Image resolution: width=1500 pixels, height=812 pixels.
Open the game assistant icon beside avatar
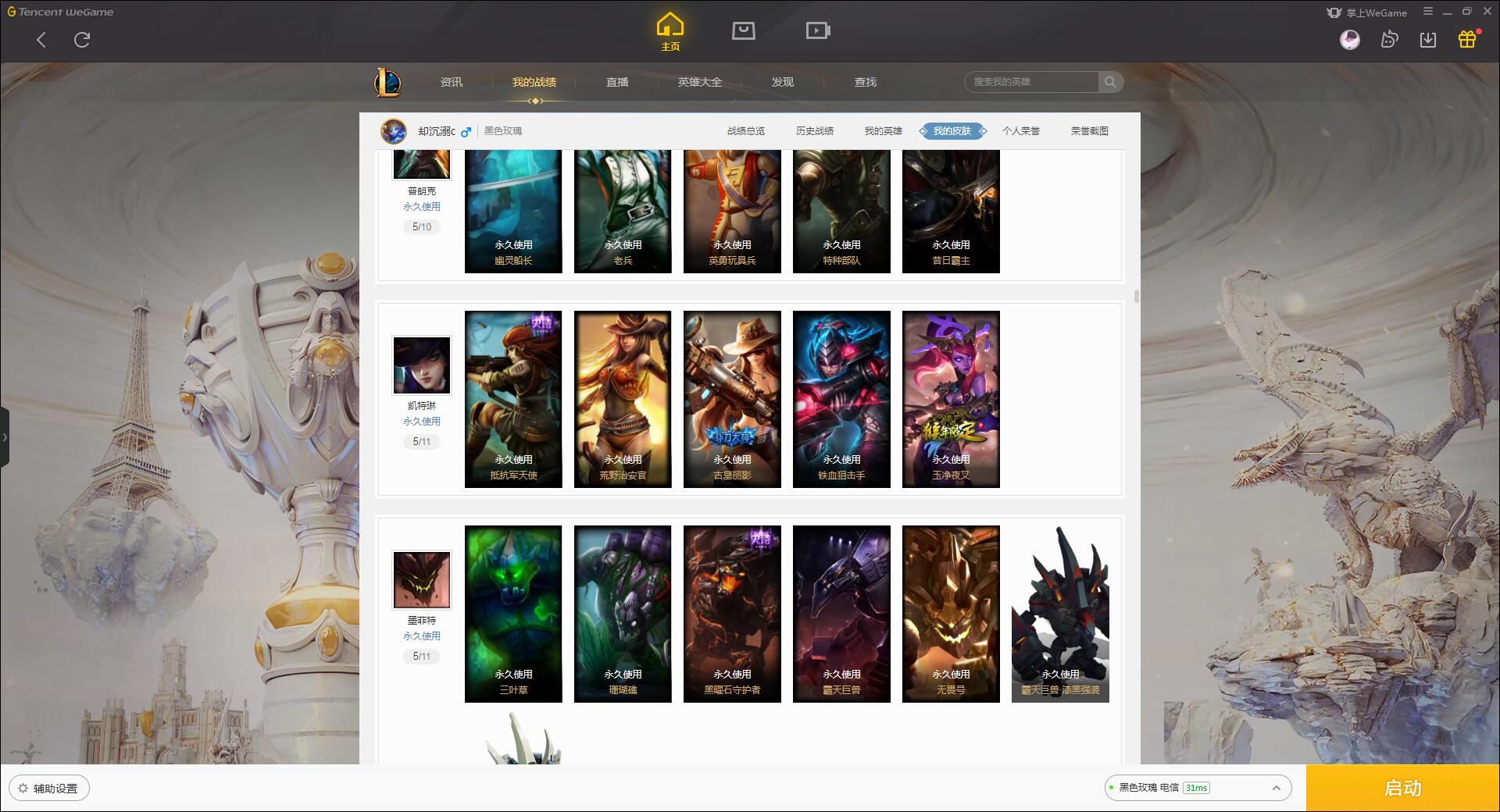coord(1389,39)
